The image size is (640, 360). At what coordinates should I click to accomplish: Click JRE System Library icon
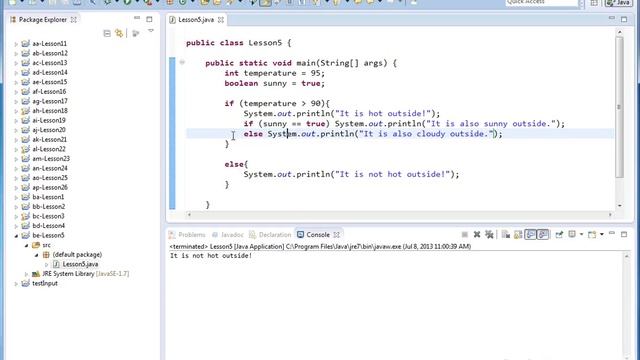36,273
